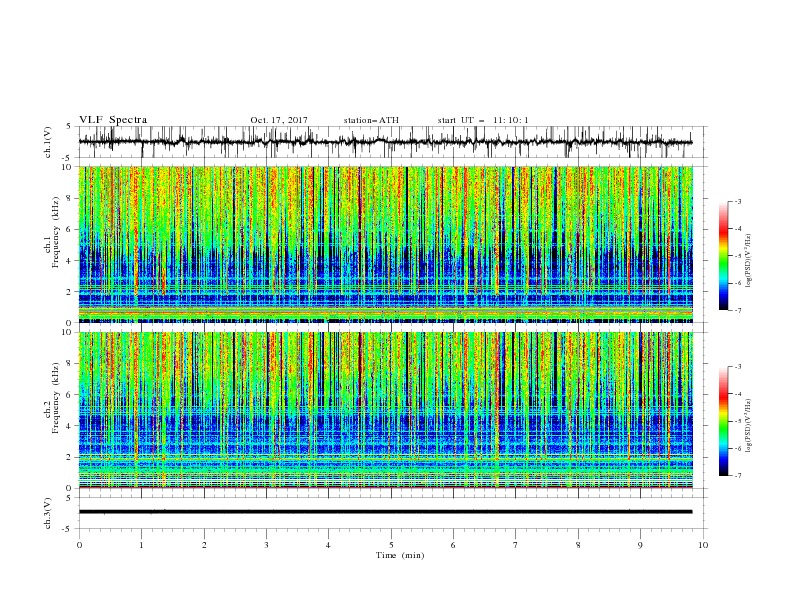The width and height of the screenshot is (792, 612).
Task: Click the "5" tick on the time axis
Action: click(391, 545)
